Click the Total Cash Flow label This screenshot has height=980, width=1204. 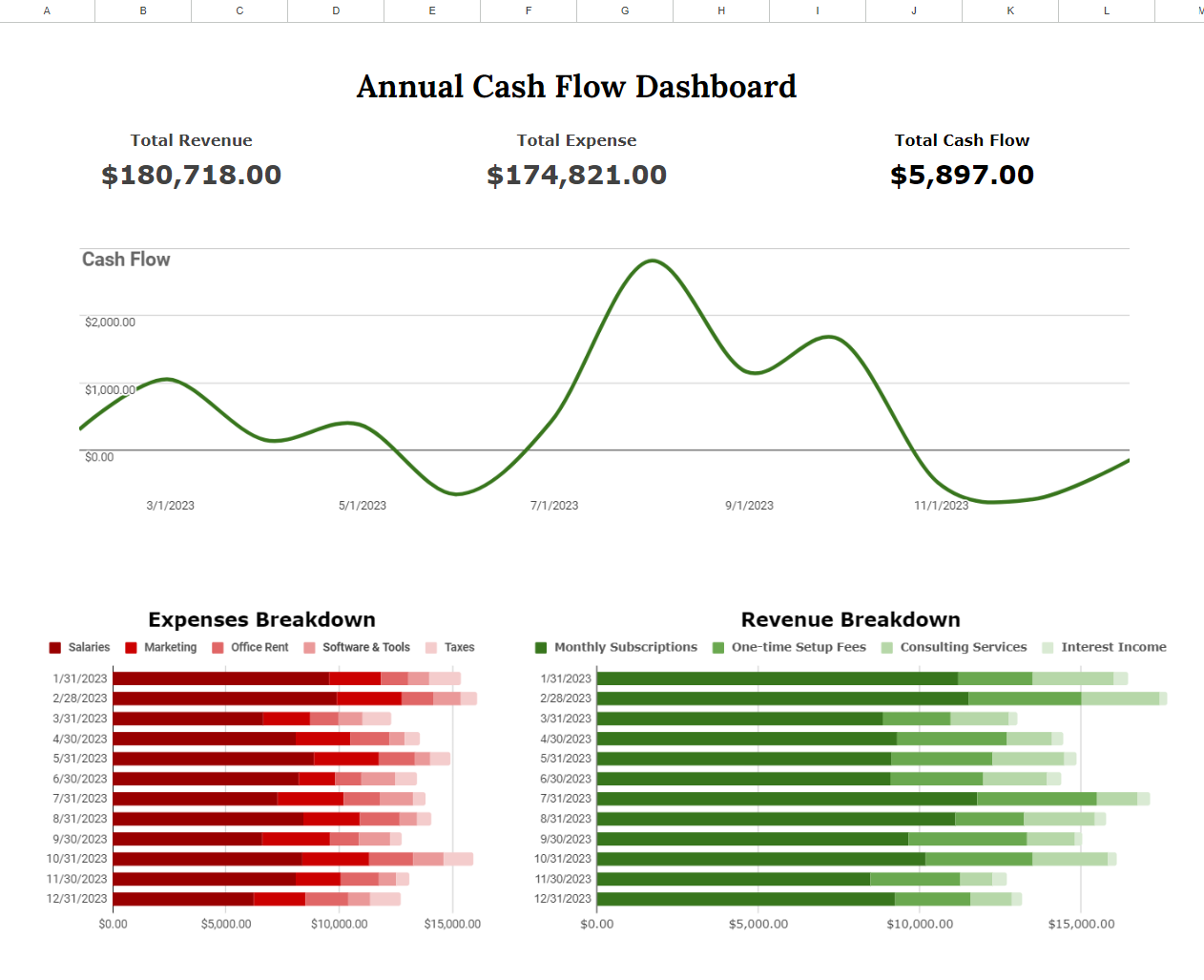[x=962, y=140]
